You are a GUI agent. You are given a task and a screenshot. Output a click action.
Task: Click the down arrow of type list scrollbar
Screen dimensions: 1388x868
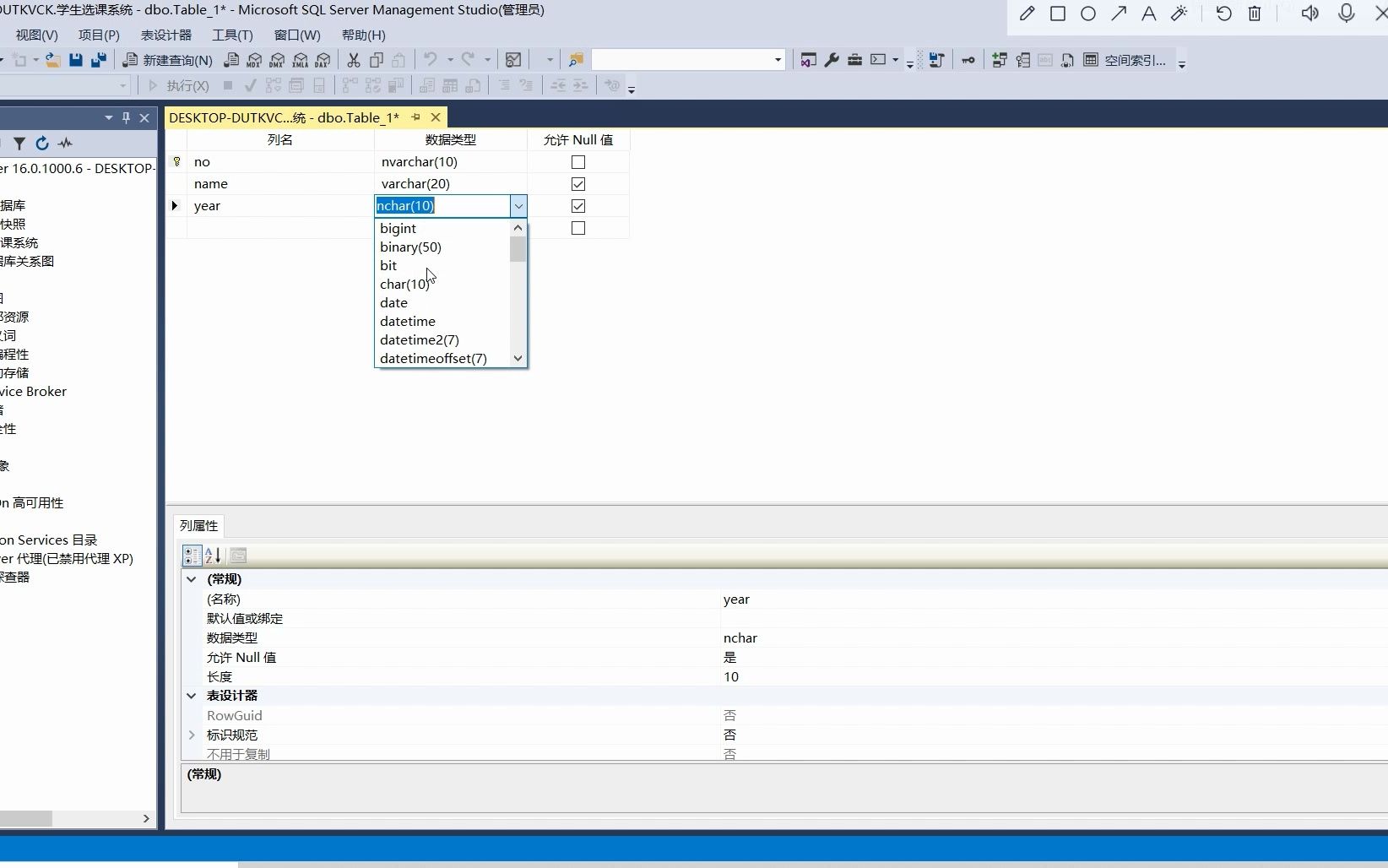518,359
